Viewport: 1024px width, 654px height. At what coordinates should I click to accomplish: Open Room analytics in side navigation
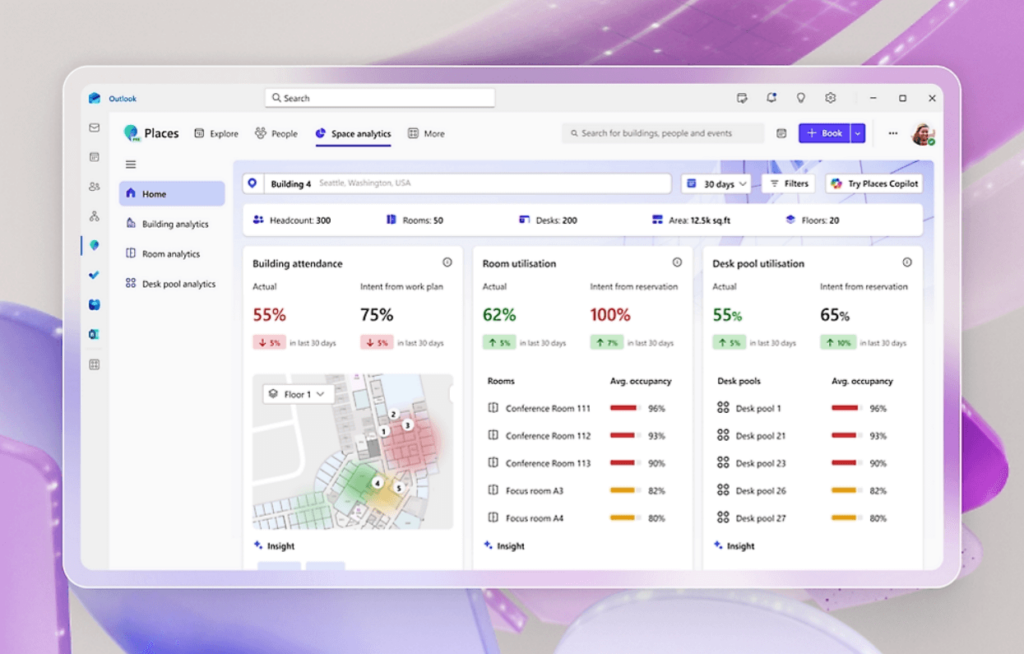coord(172,253)
